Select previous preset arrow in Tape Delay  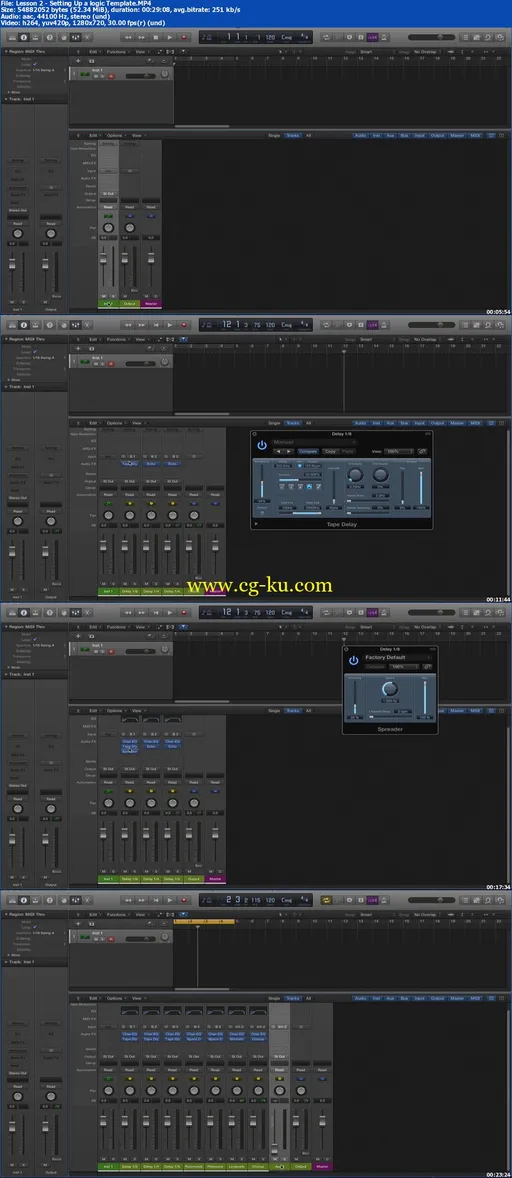(x=279, y=452)
